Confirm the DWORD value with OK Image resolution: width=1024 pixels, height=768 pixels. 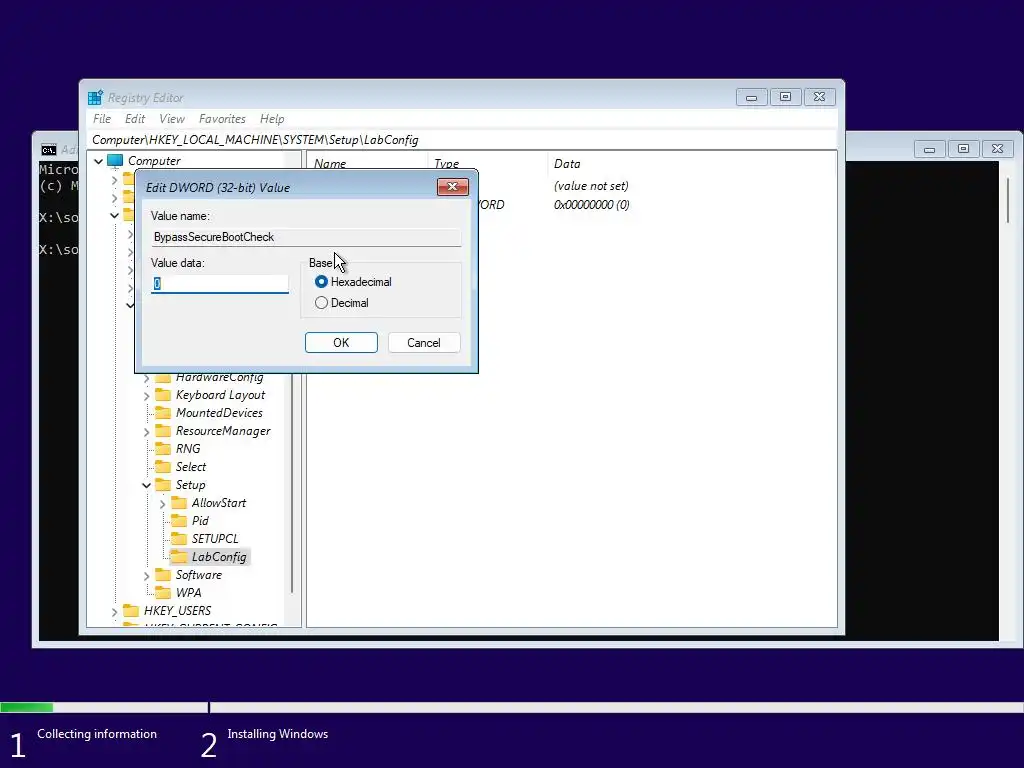(341, 343)
